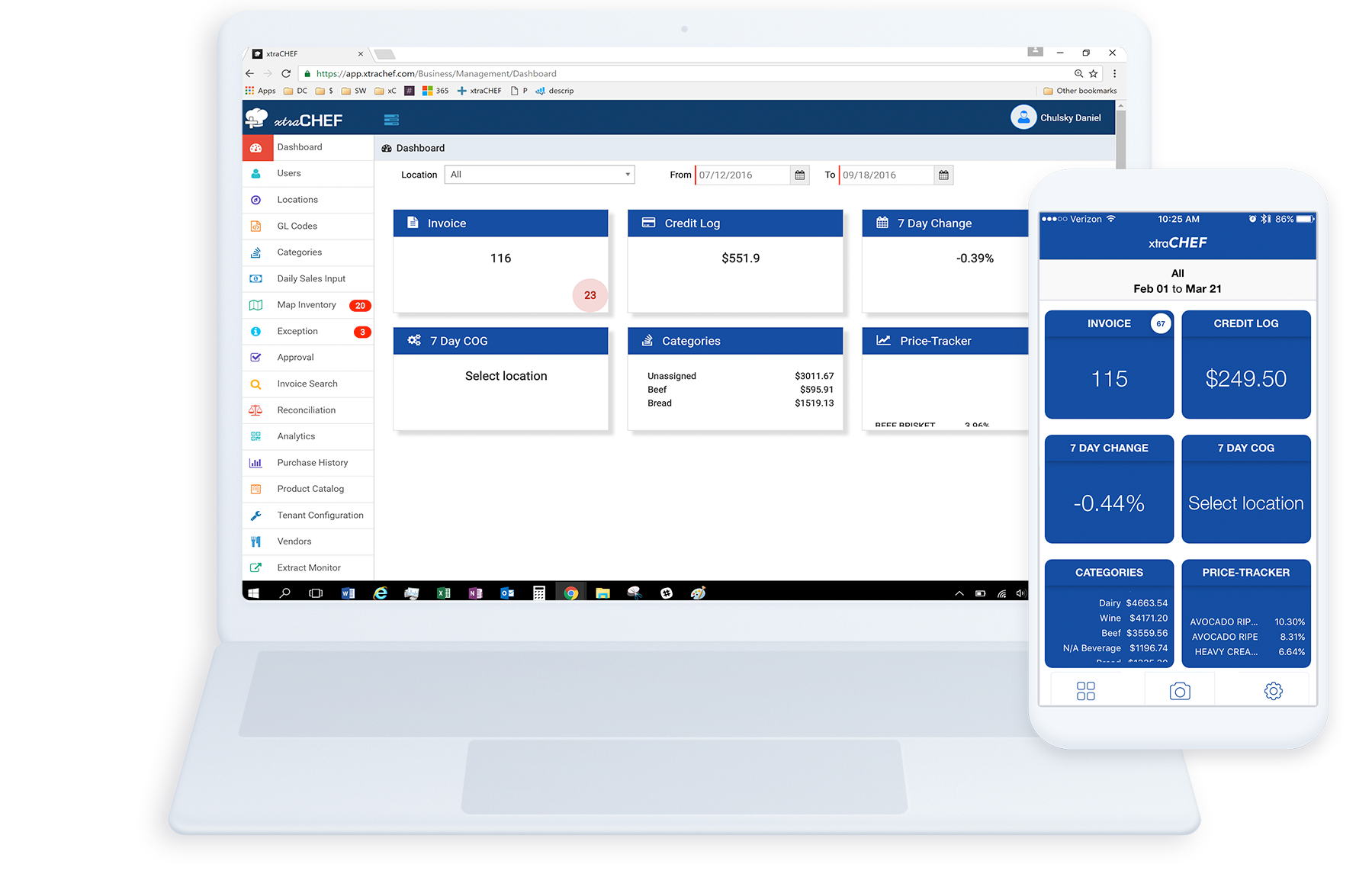Open Daily Sales Input page
The width and height of the screenshot is (1372, 877).
click(308, 278)
